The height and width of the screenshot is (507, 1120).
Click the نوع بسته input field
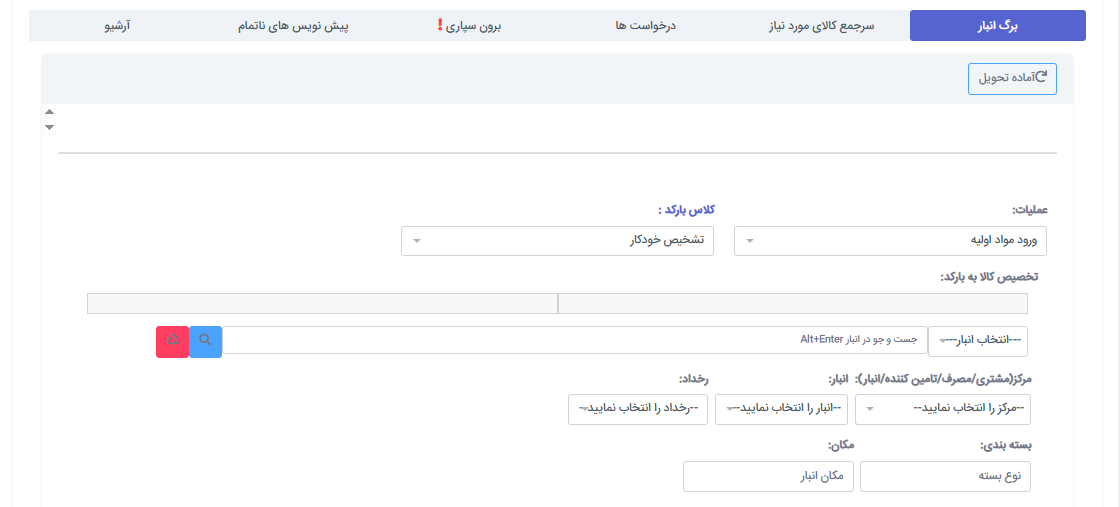tap(945, 477)
